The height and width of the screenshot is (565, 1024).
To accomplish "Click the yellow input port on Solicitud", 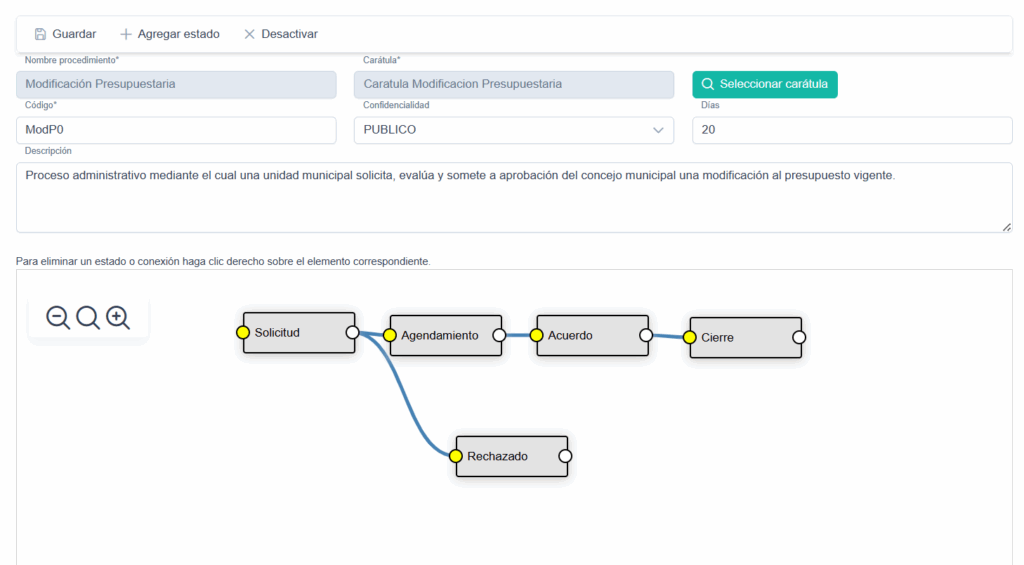I will pyautogui.click(x=243, y=333).
